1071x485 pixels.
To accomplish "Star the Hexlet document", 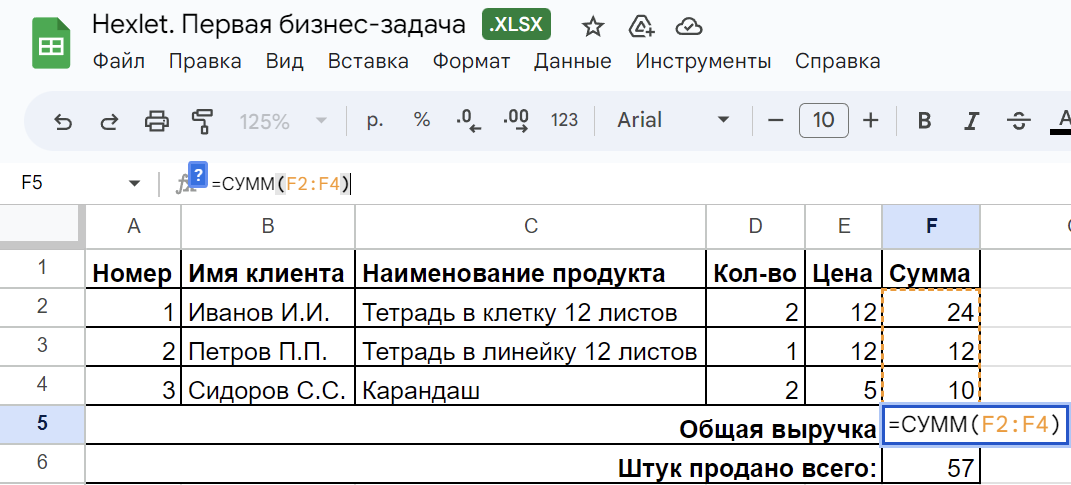I will (593, 26).
